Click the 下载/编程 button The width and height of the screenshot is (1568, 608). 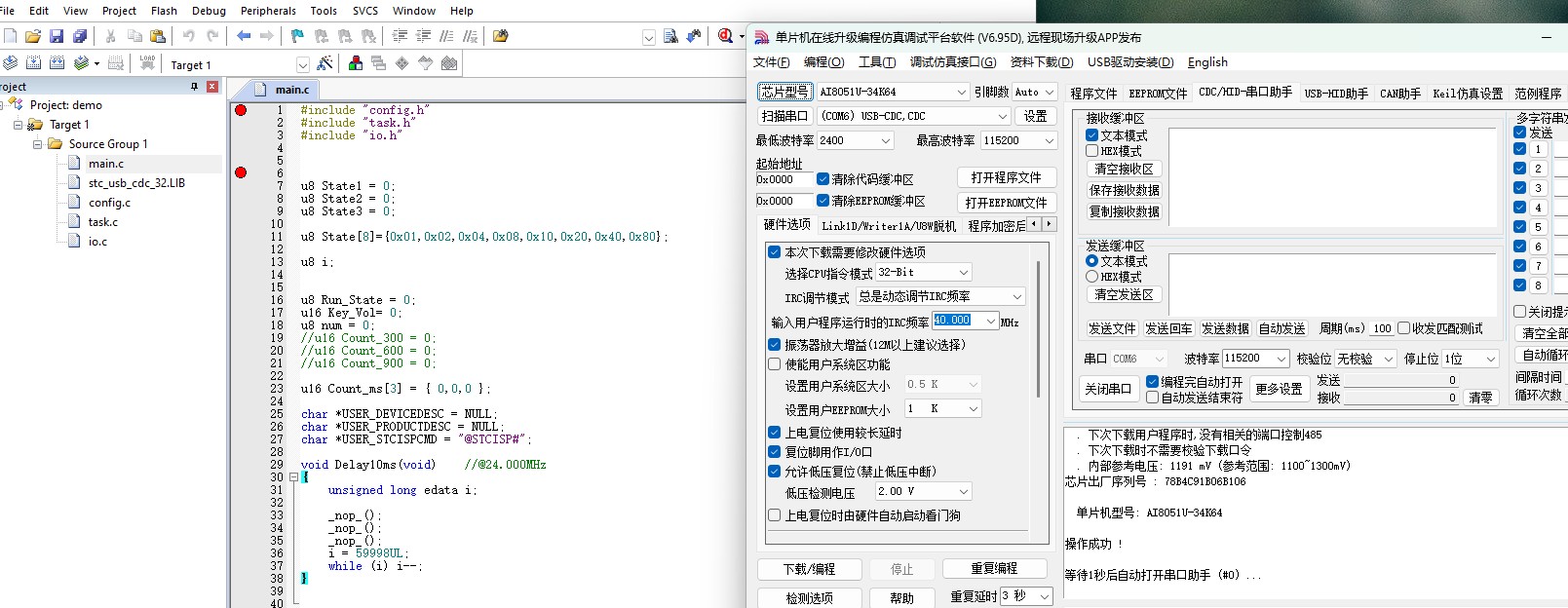click(809, 569)
